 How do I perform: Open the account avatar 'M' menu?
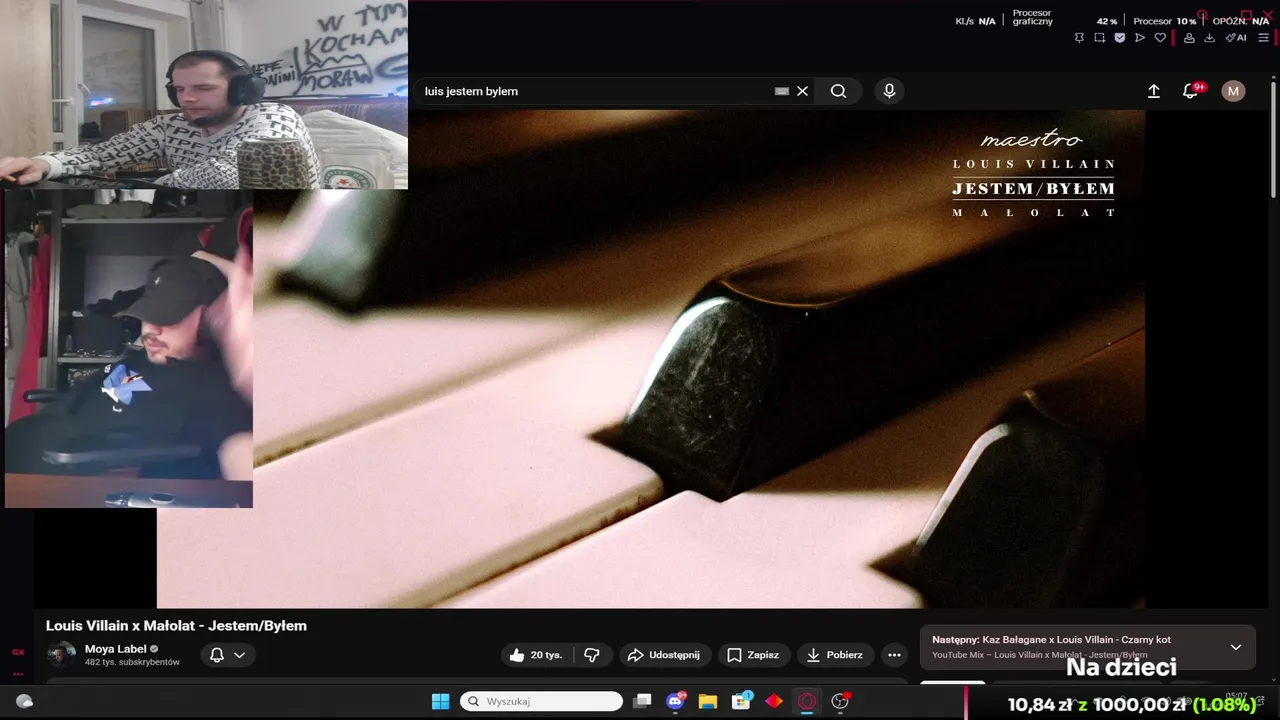coord(1233,91)
